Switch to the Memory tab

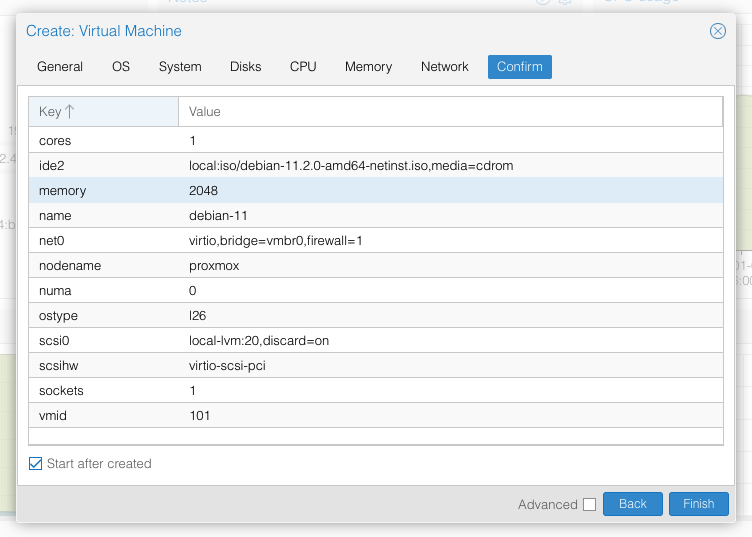coord(368,67)
